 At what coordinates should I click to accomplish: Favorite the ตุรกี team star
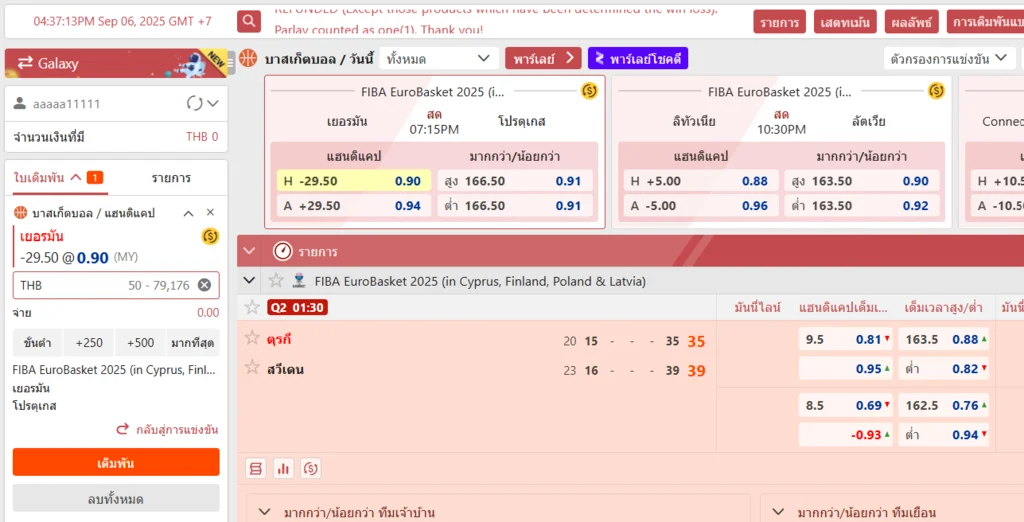pos(253,339)
